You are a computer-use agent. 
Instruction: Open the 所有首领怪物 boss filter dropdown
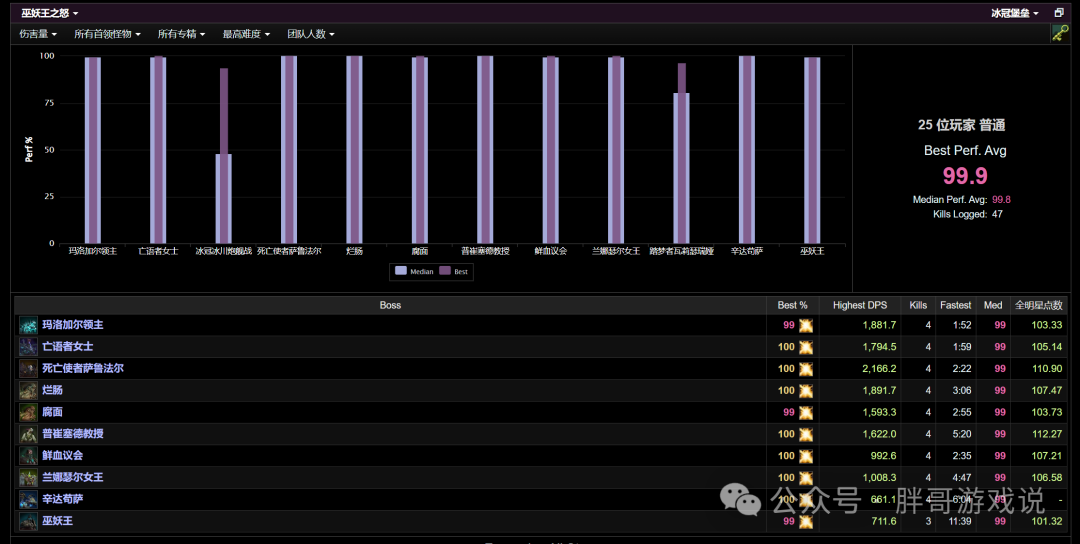coord(107,34)
